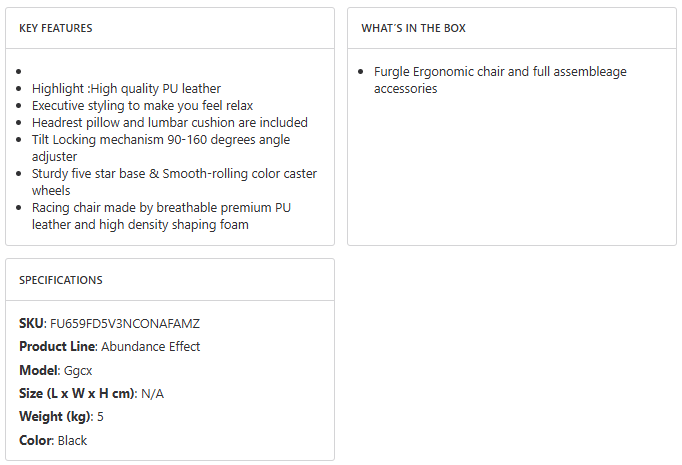Click the bold SKU label
The image size is (682, 465).
pos(32,324)
